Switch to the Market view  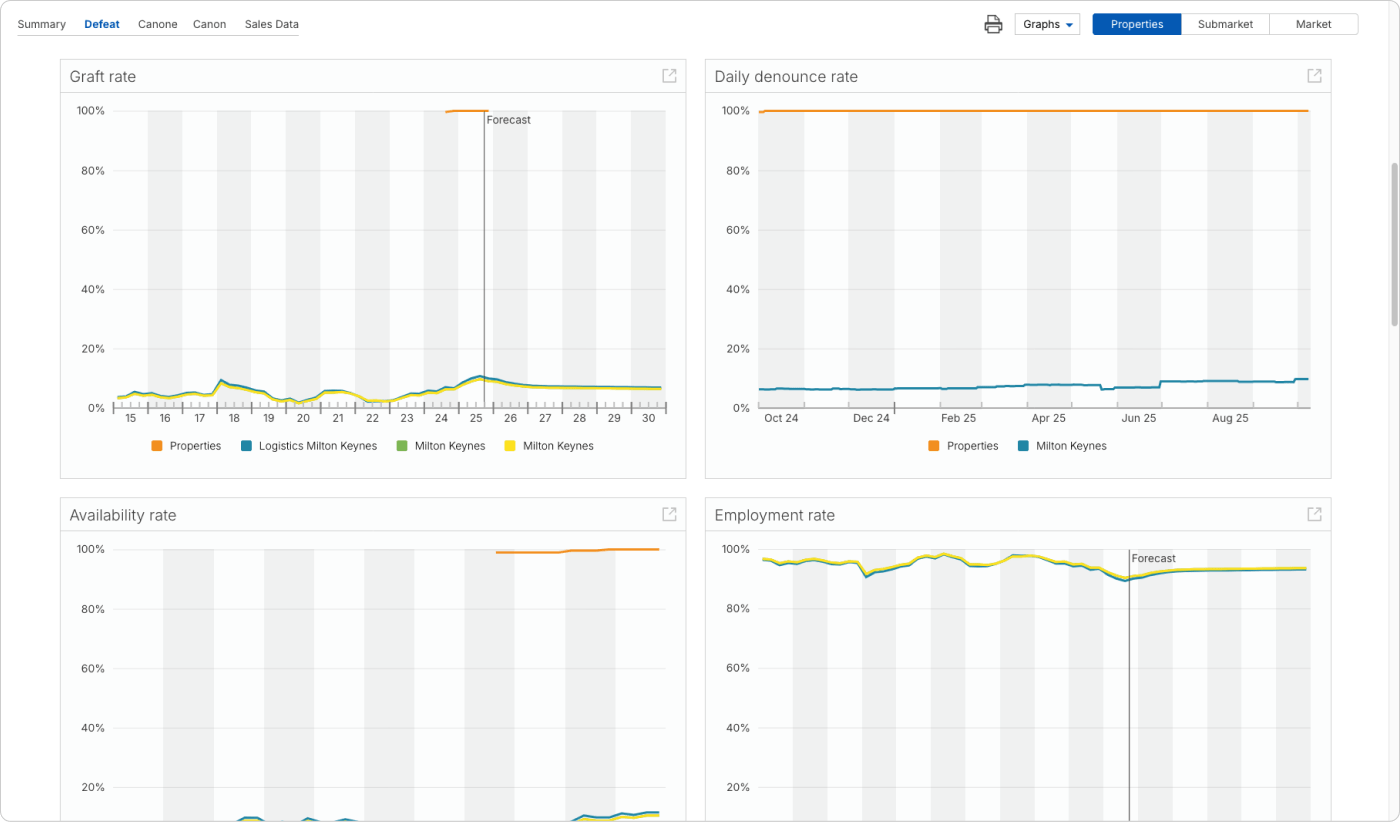1313,24
